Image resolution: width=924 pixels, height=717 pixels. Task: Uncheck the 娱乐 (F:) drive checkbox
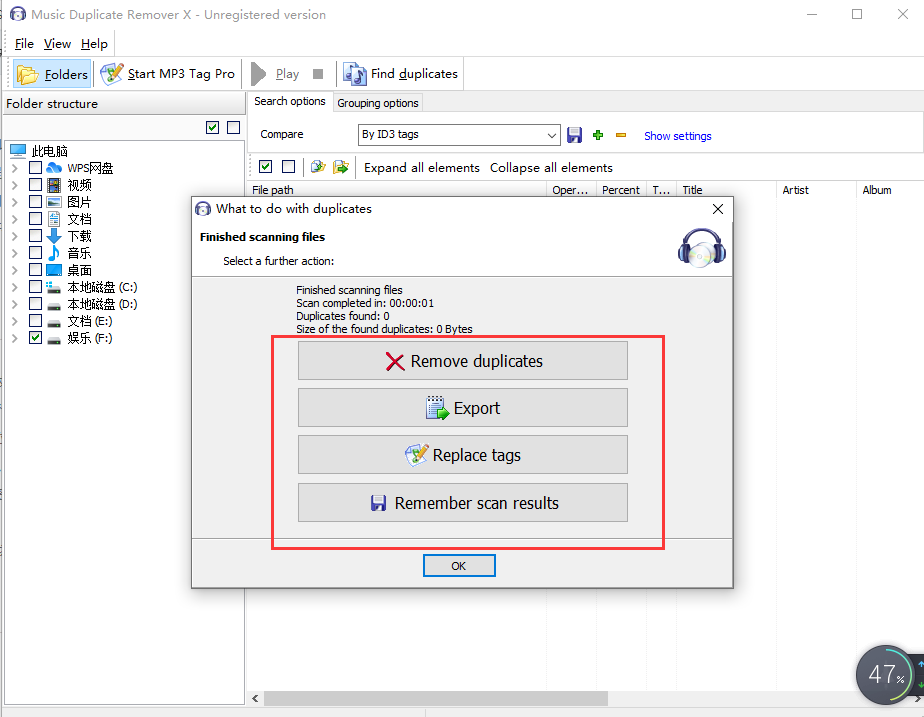point(36,338)
